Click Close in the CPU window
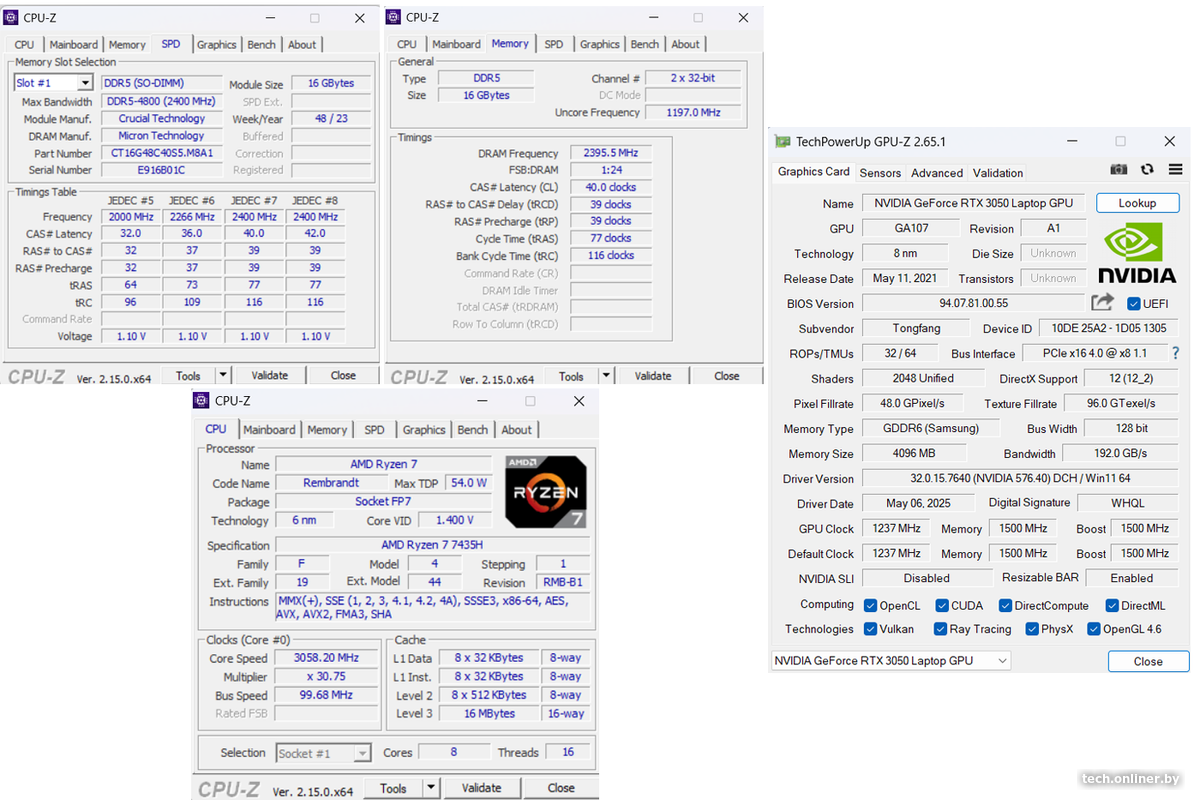Viewport: 1200px width, 800px height. pyautogui.click(x=561, y=787)
